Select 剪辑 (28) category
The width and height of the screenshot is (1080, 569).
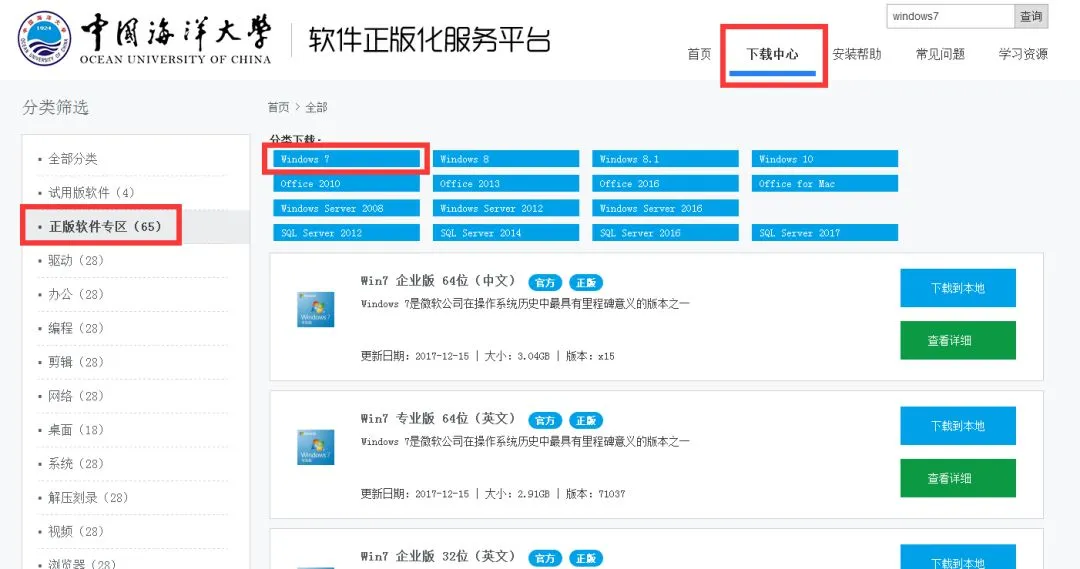tap(76, 362)
